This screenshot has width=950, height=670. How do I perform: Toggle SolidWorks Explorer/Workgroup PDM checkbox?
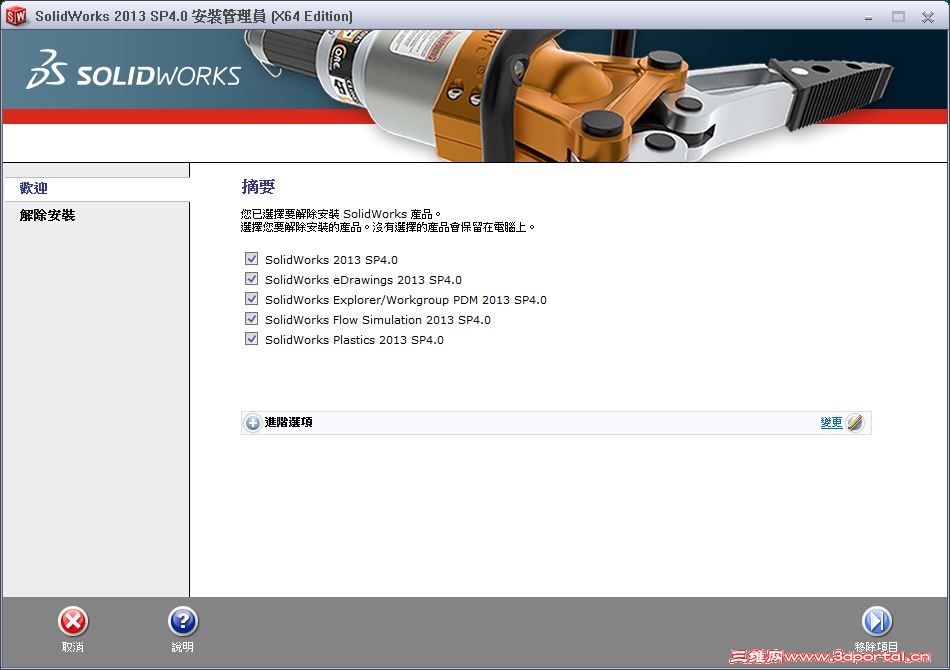pyautogui.click(x=251, y=299)
